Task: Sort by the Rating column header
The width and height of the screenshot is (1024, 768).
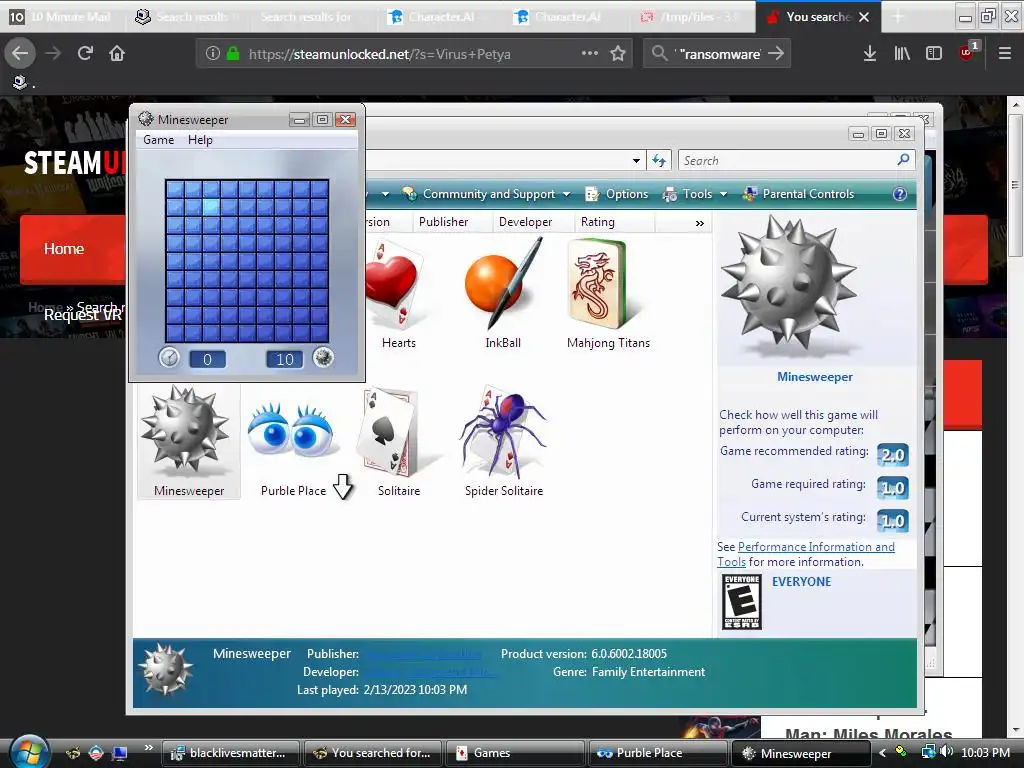Action: 598,222
